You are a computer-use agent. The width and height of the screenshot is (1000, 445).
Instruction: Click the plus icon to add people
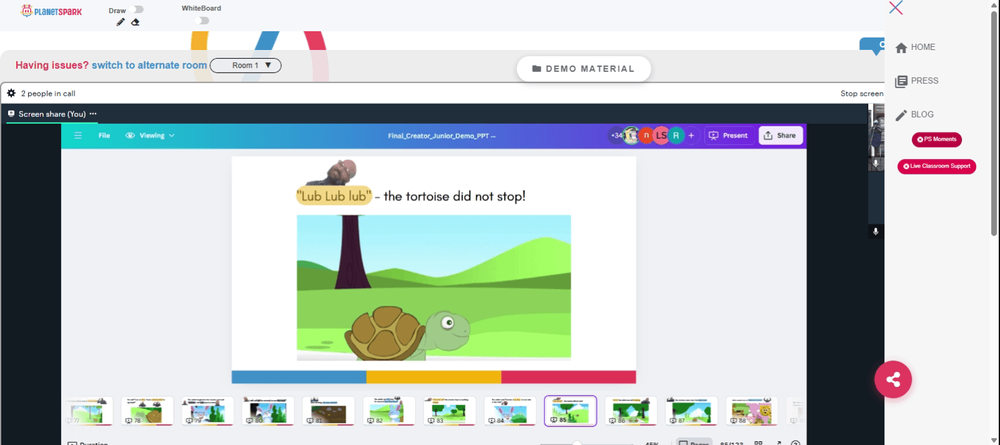(x=691, y=135)
